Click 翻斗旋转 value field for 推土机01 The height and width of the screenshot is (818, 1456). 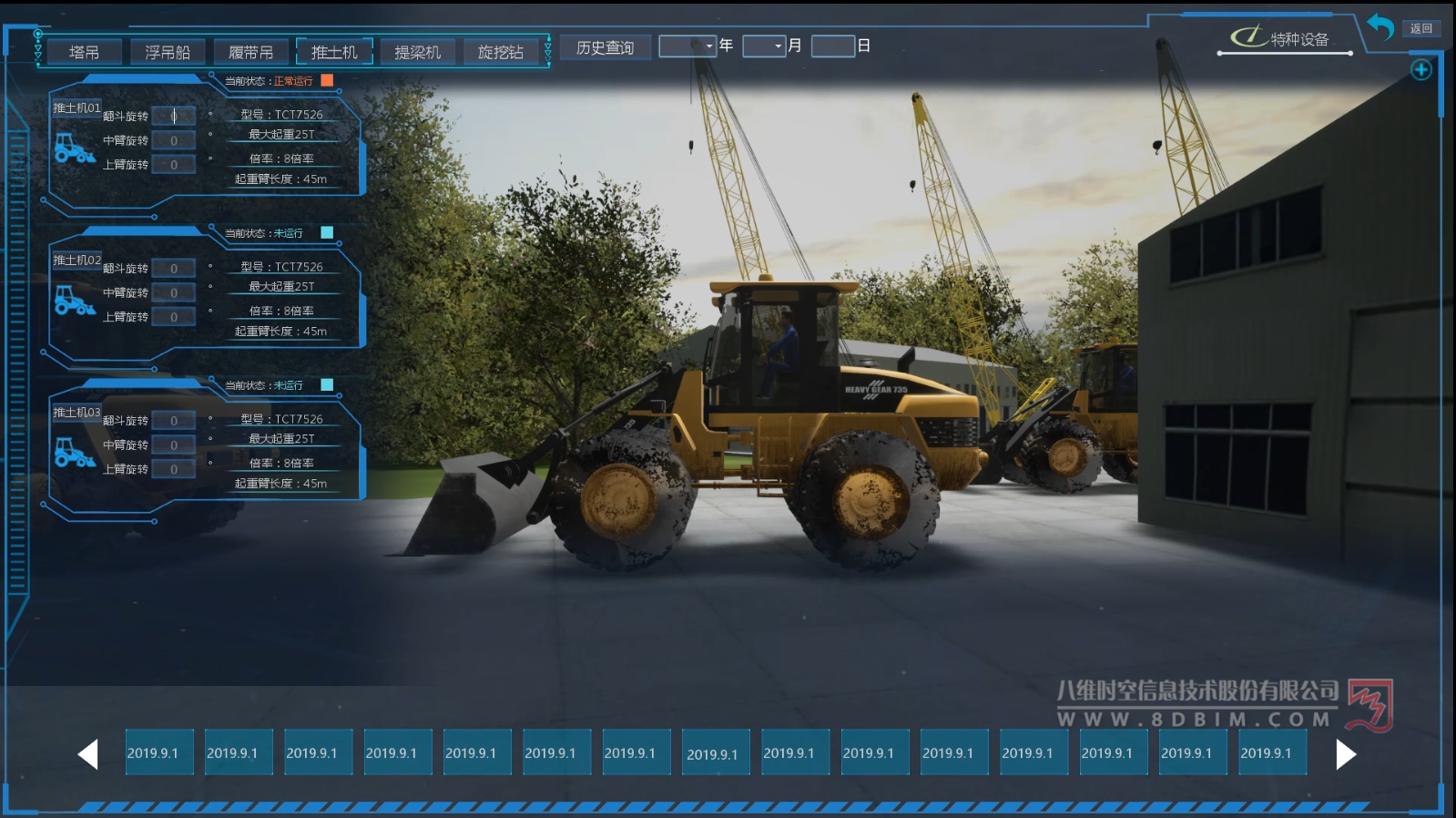(173, 116)
